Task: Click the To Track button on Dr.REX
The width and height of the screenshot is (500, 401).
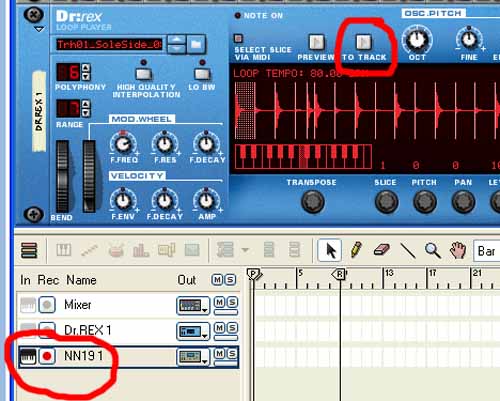Action: click(364, 42)
